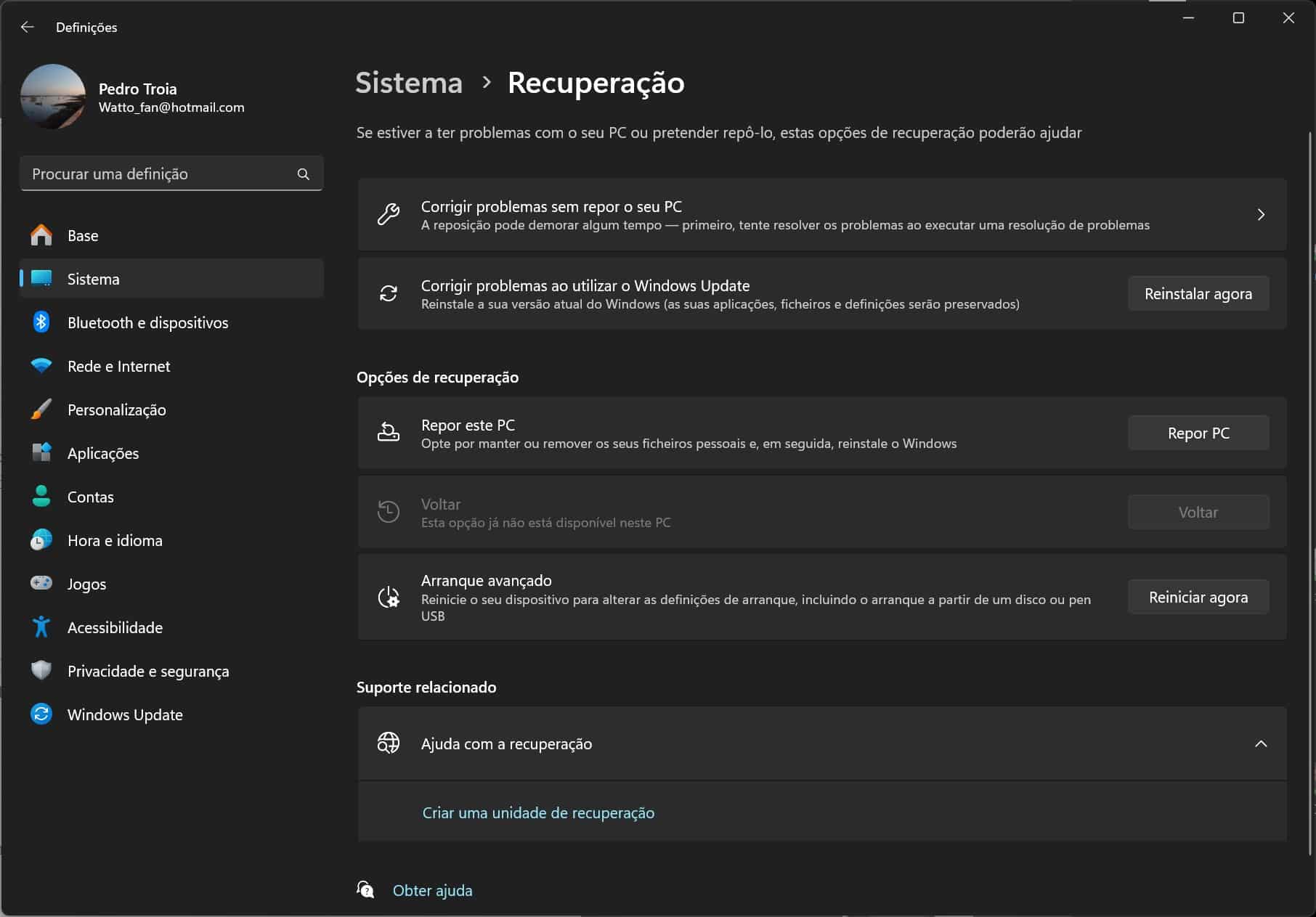Open the Base menu item
Image resolution: width=1316 pixels, height=917 pixels.
[83, 236]
